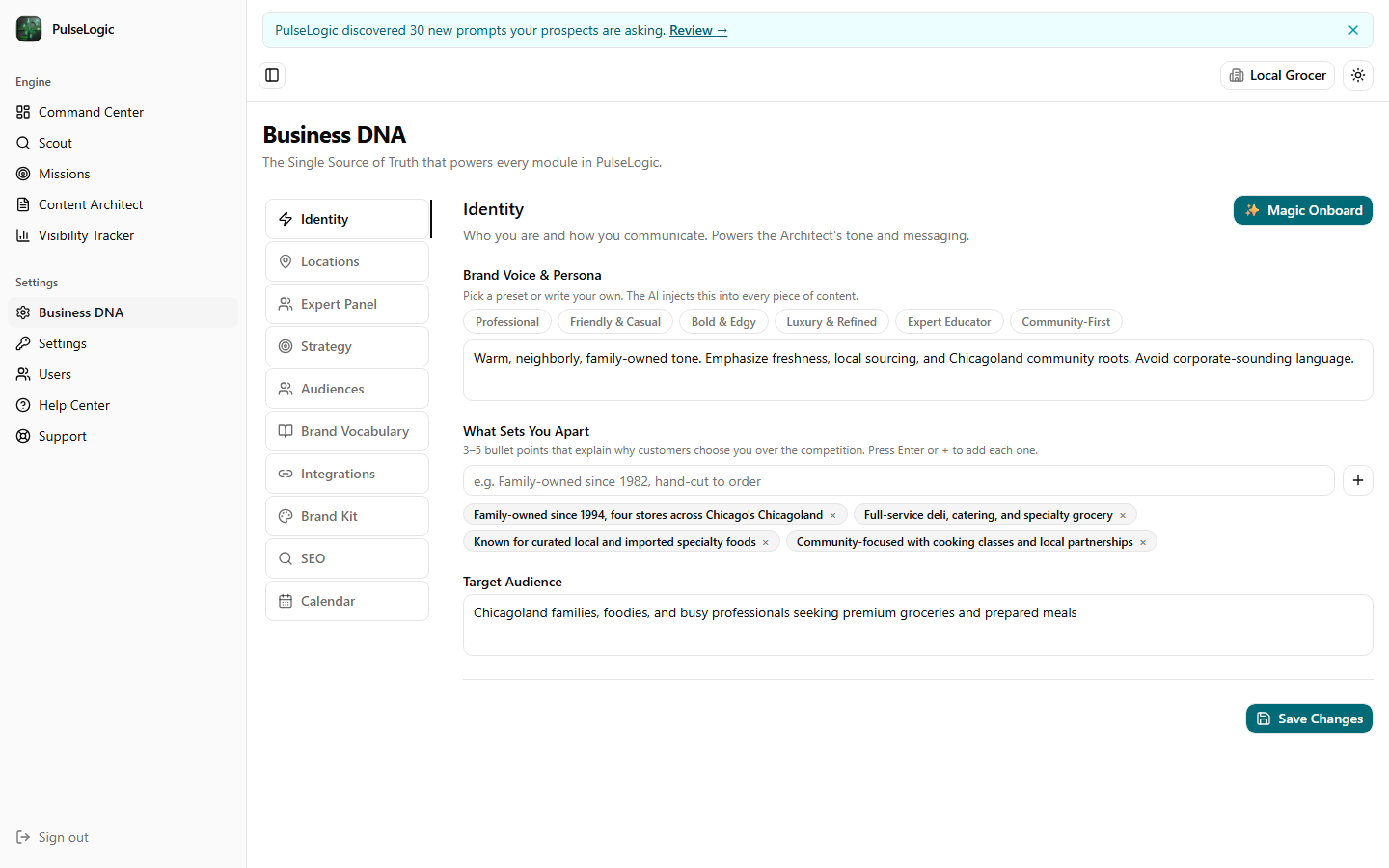Remove the 'Full-service deli' chip
Image resolution: width=1389 pixels, height=868 pixels.
(1123, 516)
